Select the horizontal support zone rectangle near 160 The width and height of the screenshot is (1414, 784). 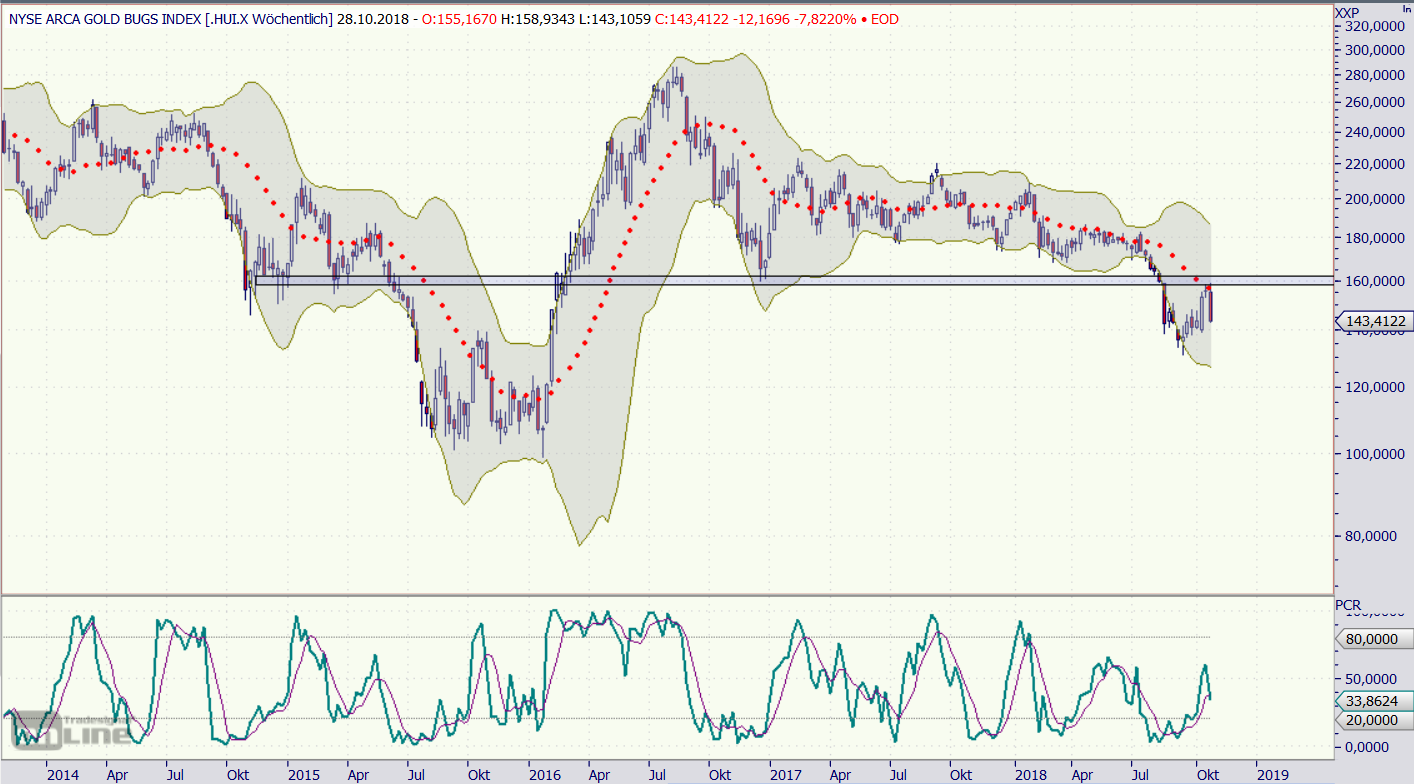point(700,281)
